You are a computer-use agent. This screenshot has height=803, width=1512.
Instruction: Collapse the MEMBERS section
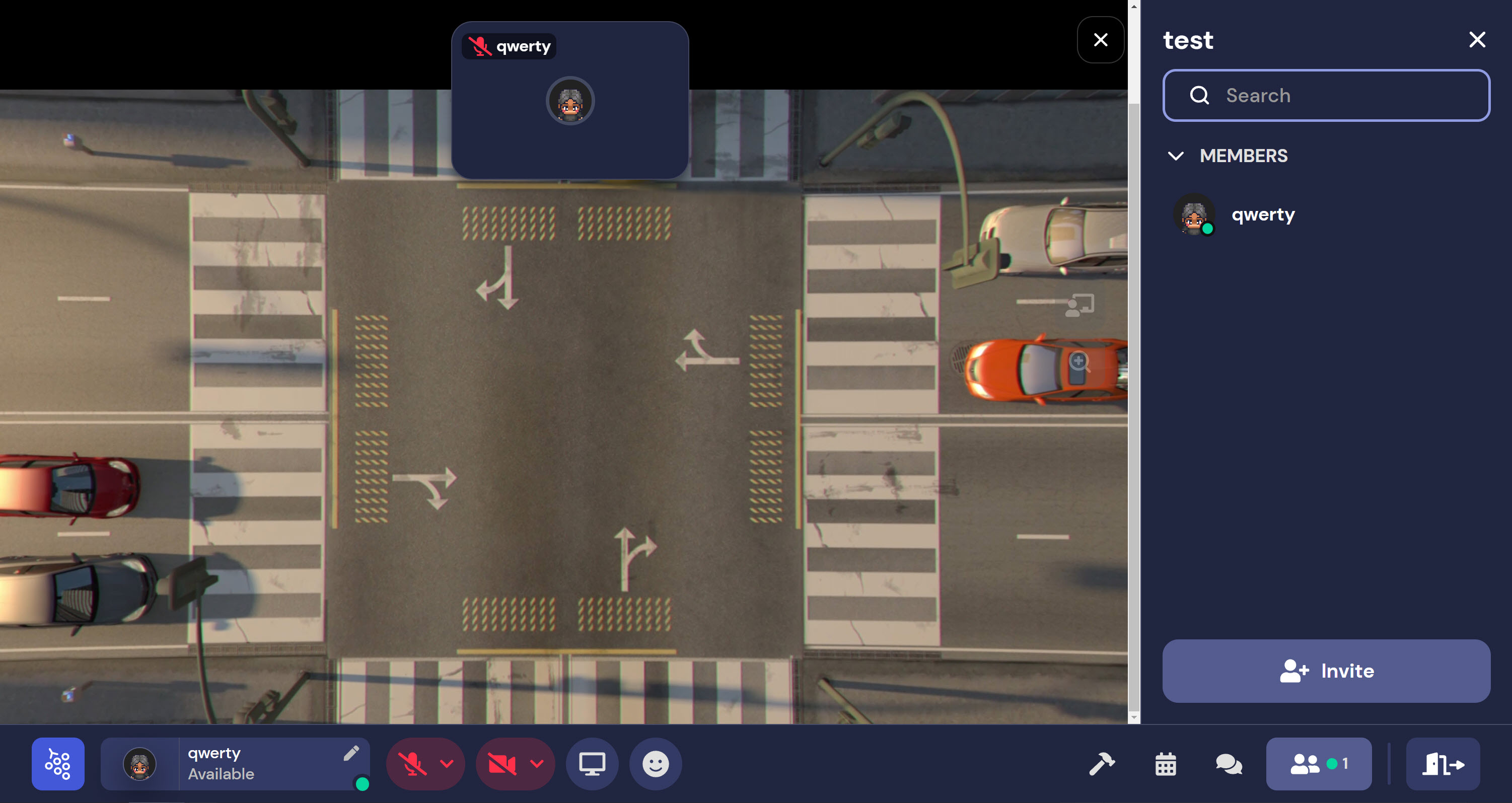[1176, 156]
